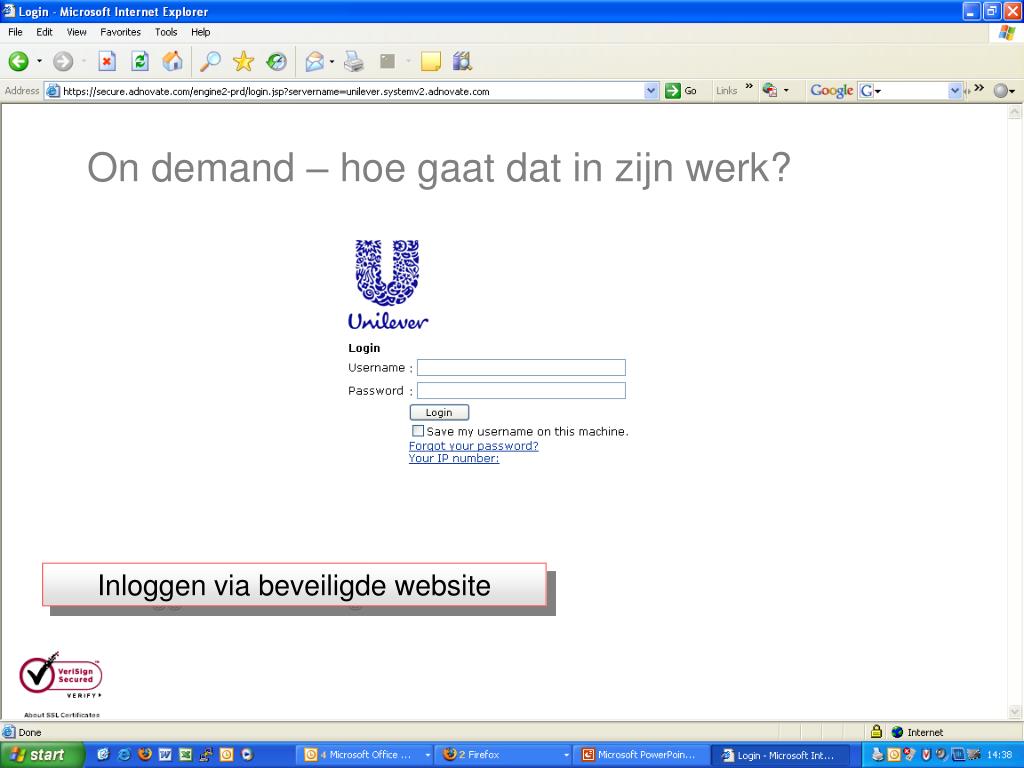Click the scroll down arrow of the page scrollbar
Image resolution: width=1024 pixels, height=768 pixels.
(x=1015, y=712)
